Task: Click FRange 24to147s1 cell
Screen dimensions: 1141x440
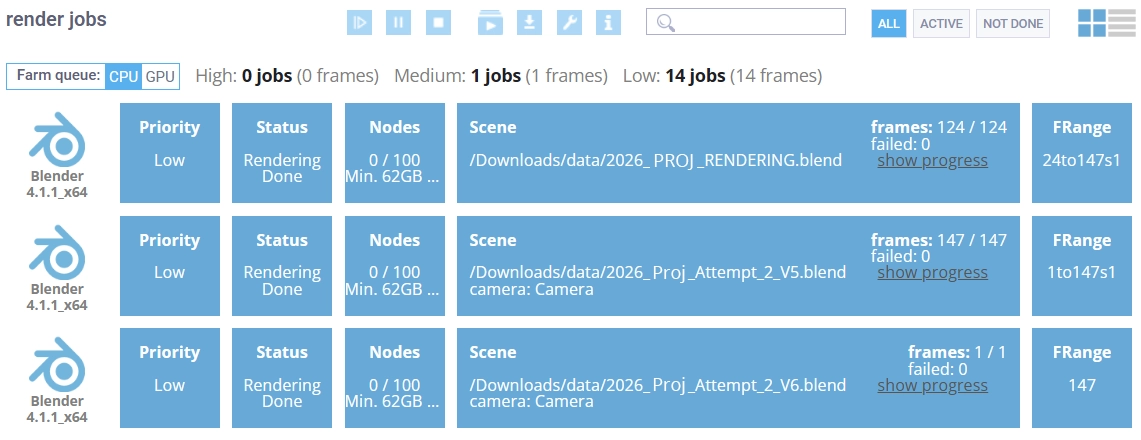Action: point(1081,153)
